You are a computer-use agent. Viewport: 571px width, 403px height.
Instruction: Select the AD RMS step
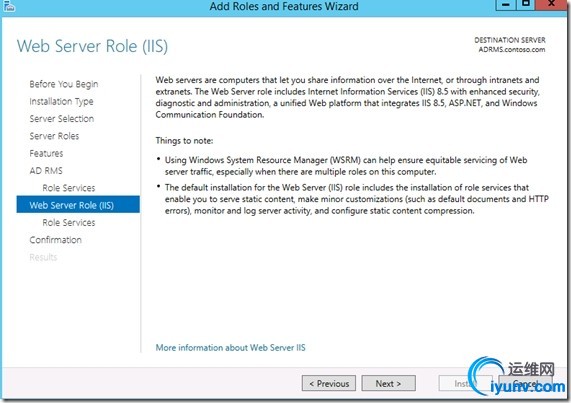46,171
